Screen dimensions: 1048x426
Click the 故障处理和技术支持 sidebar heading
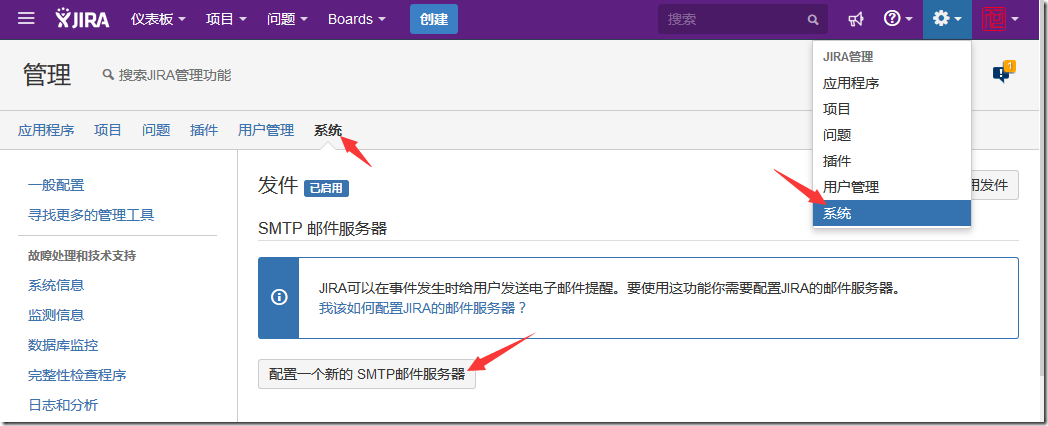tap(82, 255)
